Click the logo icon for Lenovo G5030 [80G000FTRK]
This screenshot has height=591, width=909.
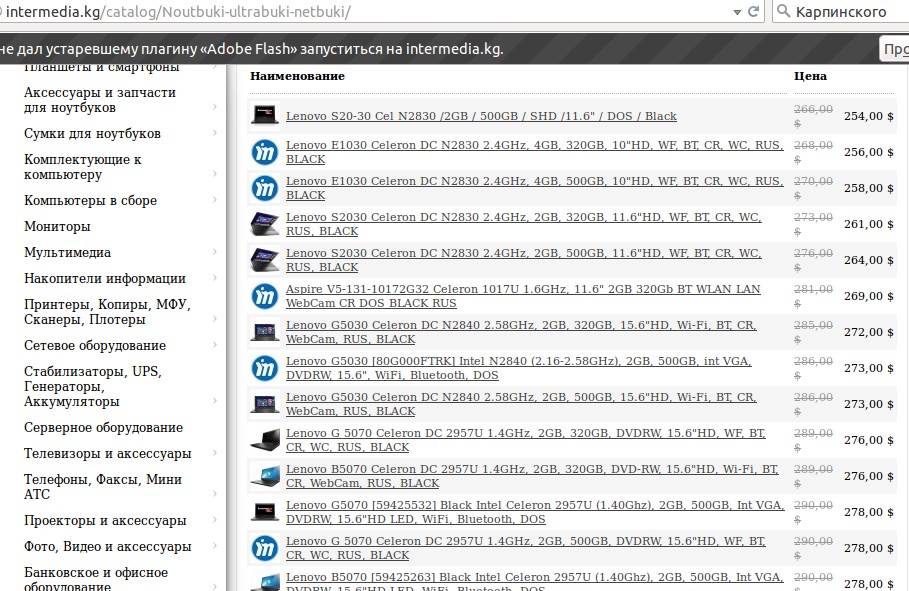click(265, 368)
